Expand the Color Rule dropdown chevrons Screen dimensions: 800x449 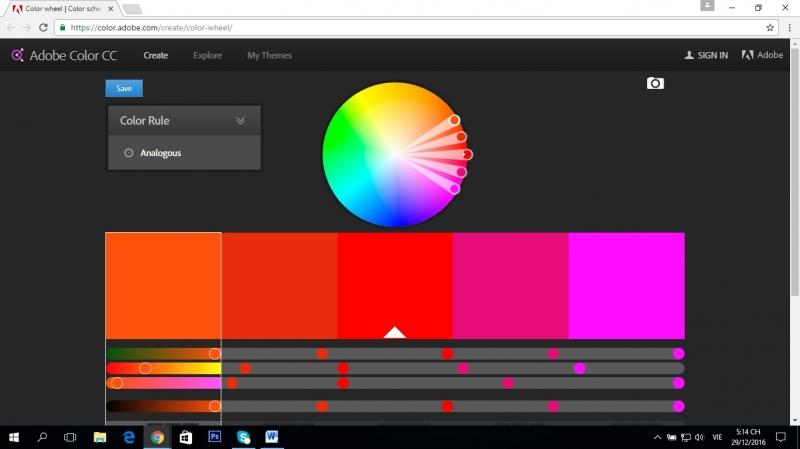tap(240, 121)
